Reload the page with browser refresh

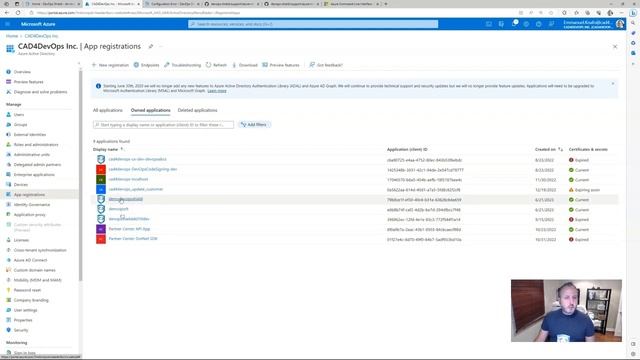coord(18,13)
